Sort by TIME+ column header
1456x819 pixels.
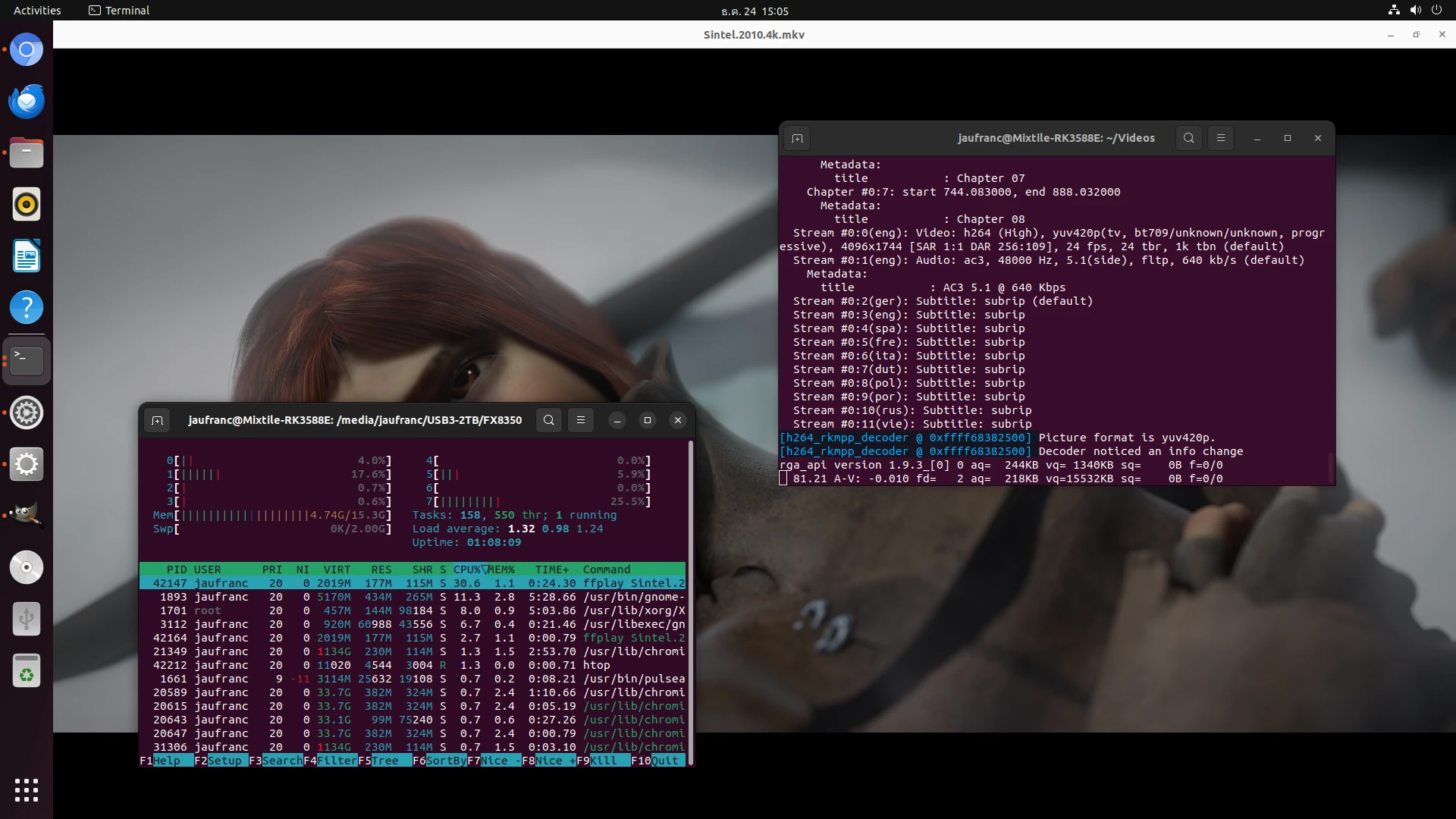(552, 570)
